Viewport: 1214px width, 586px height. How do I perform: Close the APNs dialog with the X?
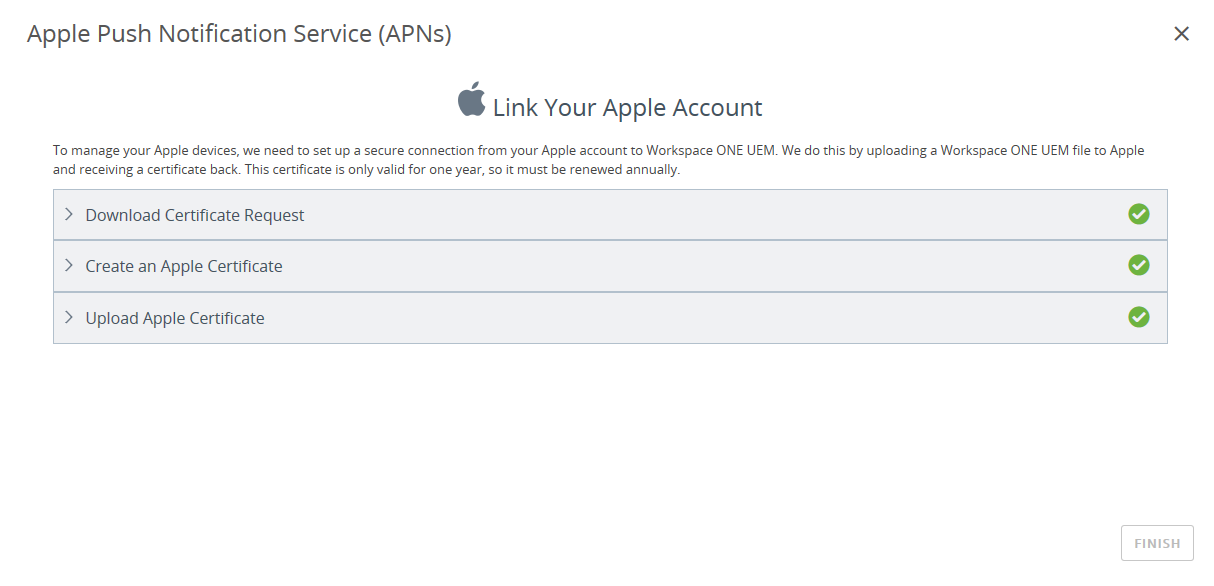(1181, 34)
